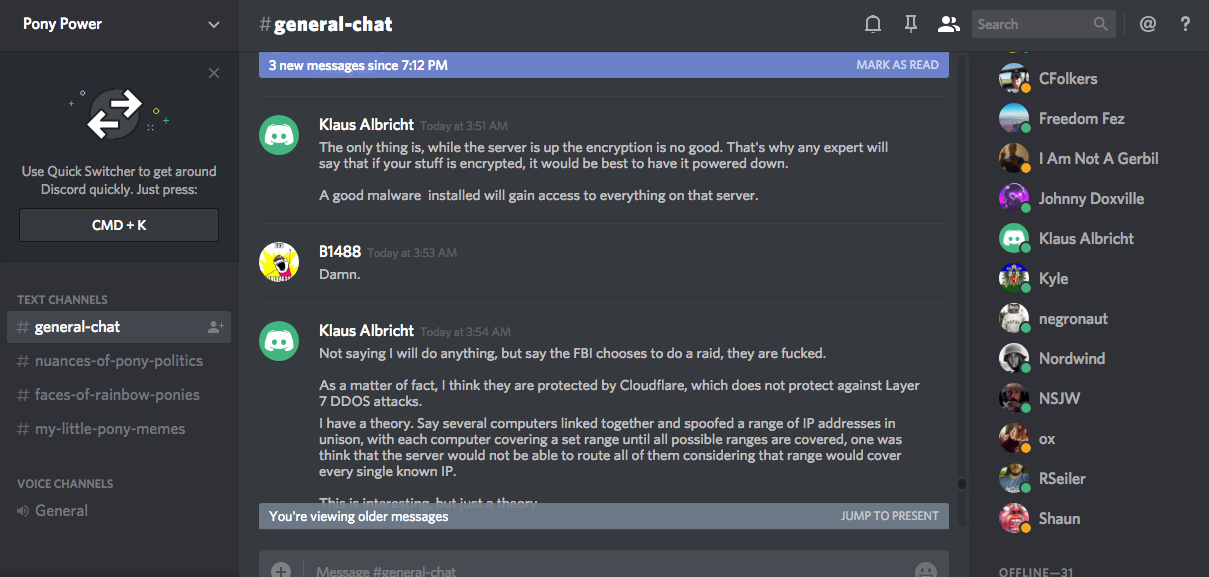Open Johnny Doxville's member profile

(x=1090, y=198)
